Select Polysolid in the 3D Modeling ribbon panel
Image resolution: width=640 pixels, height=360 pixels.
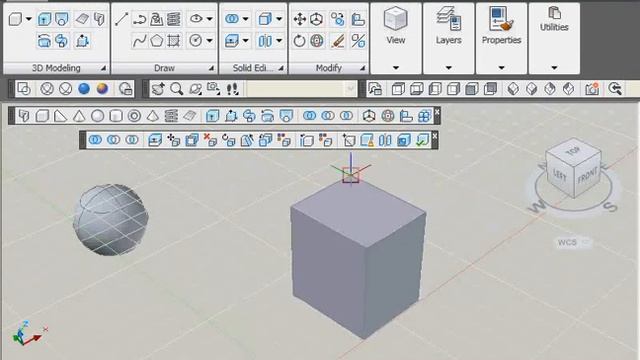pos(99,19)
